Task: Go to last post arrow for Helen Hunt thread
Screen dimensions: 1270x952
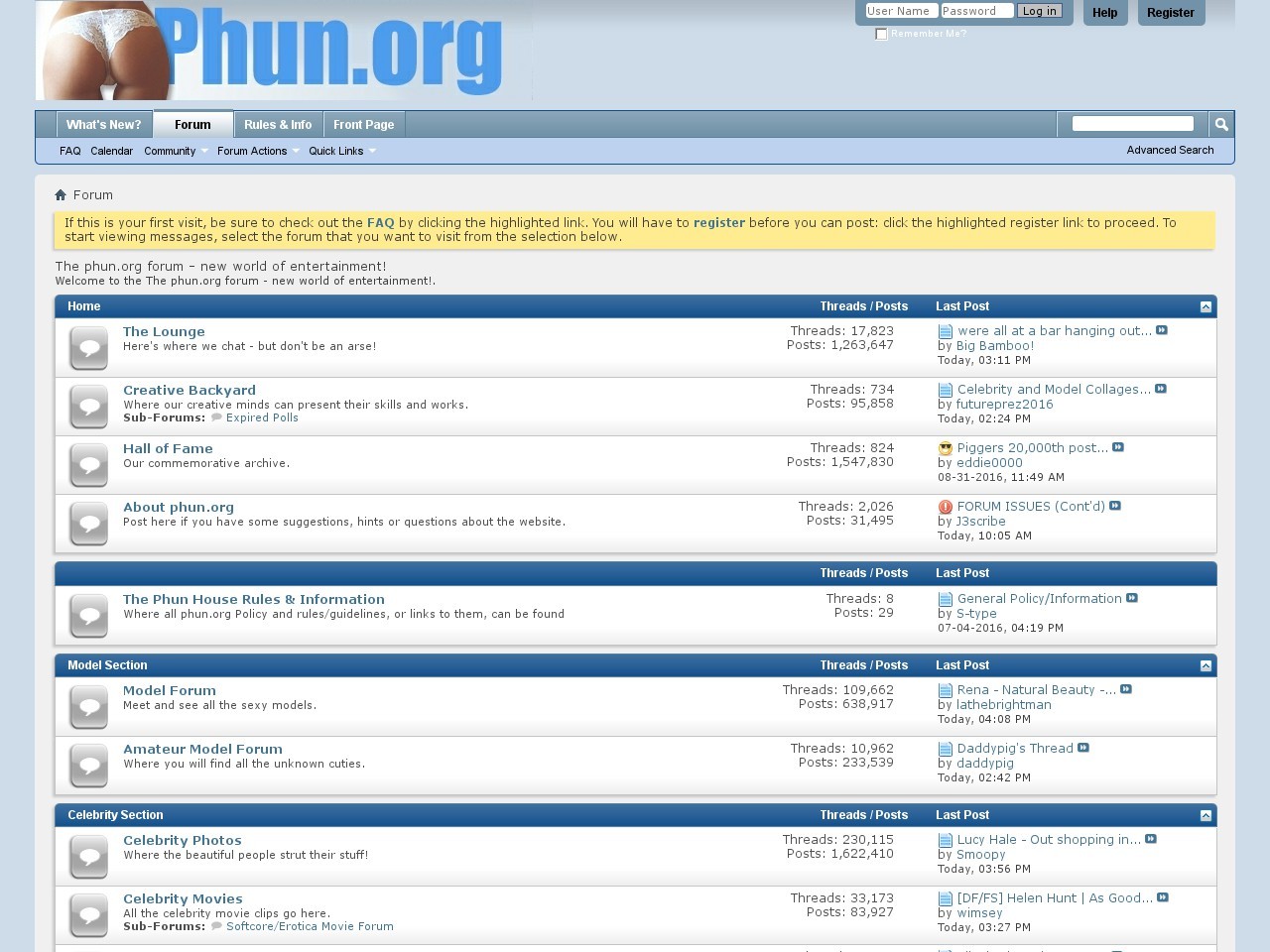Action: (1163, 897)
